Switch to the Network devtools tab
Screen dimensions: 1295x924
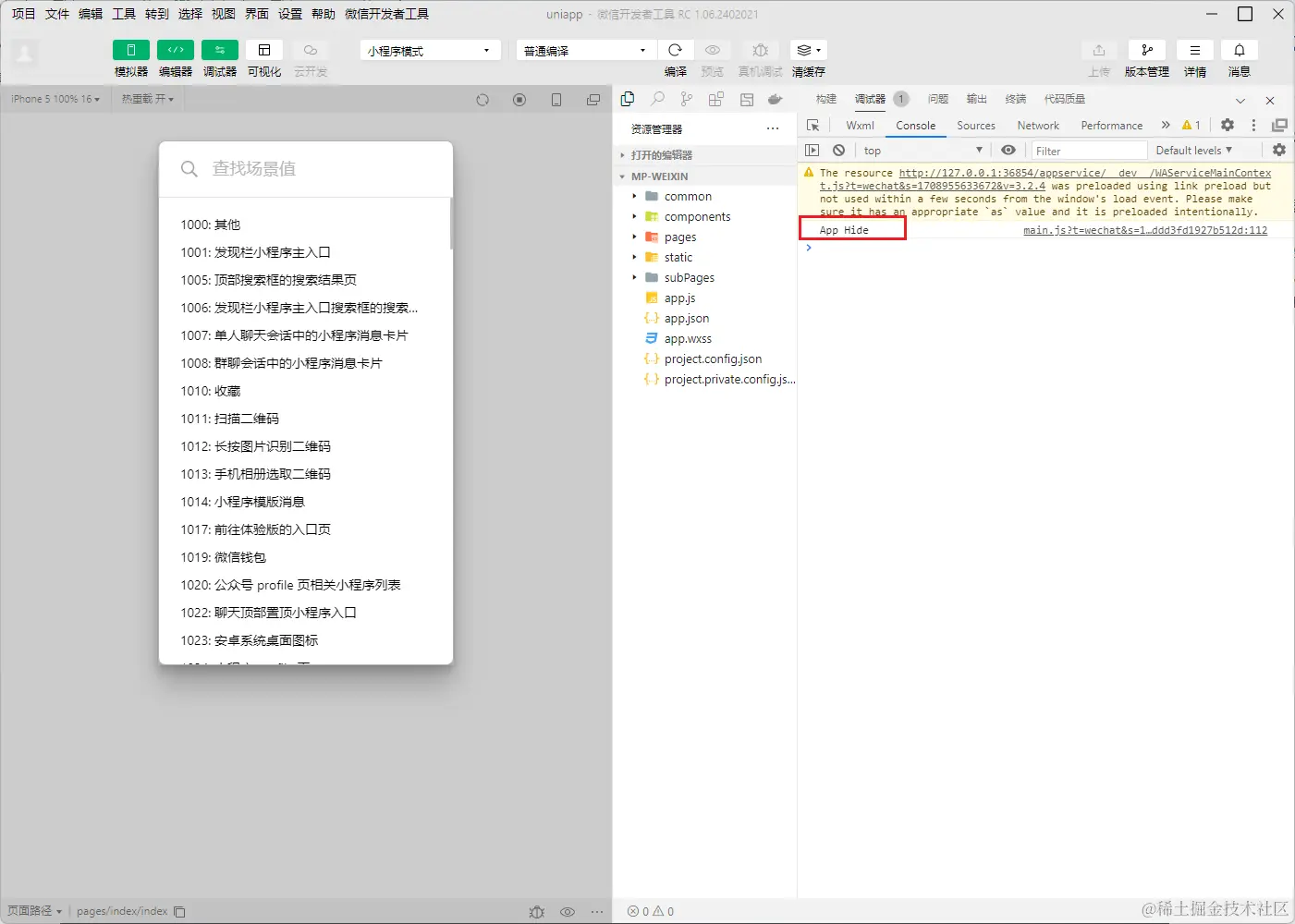click(1038, 126)
